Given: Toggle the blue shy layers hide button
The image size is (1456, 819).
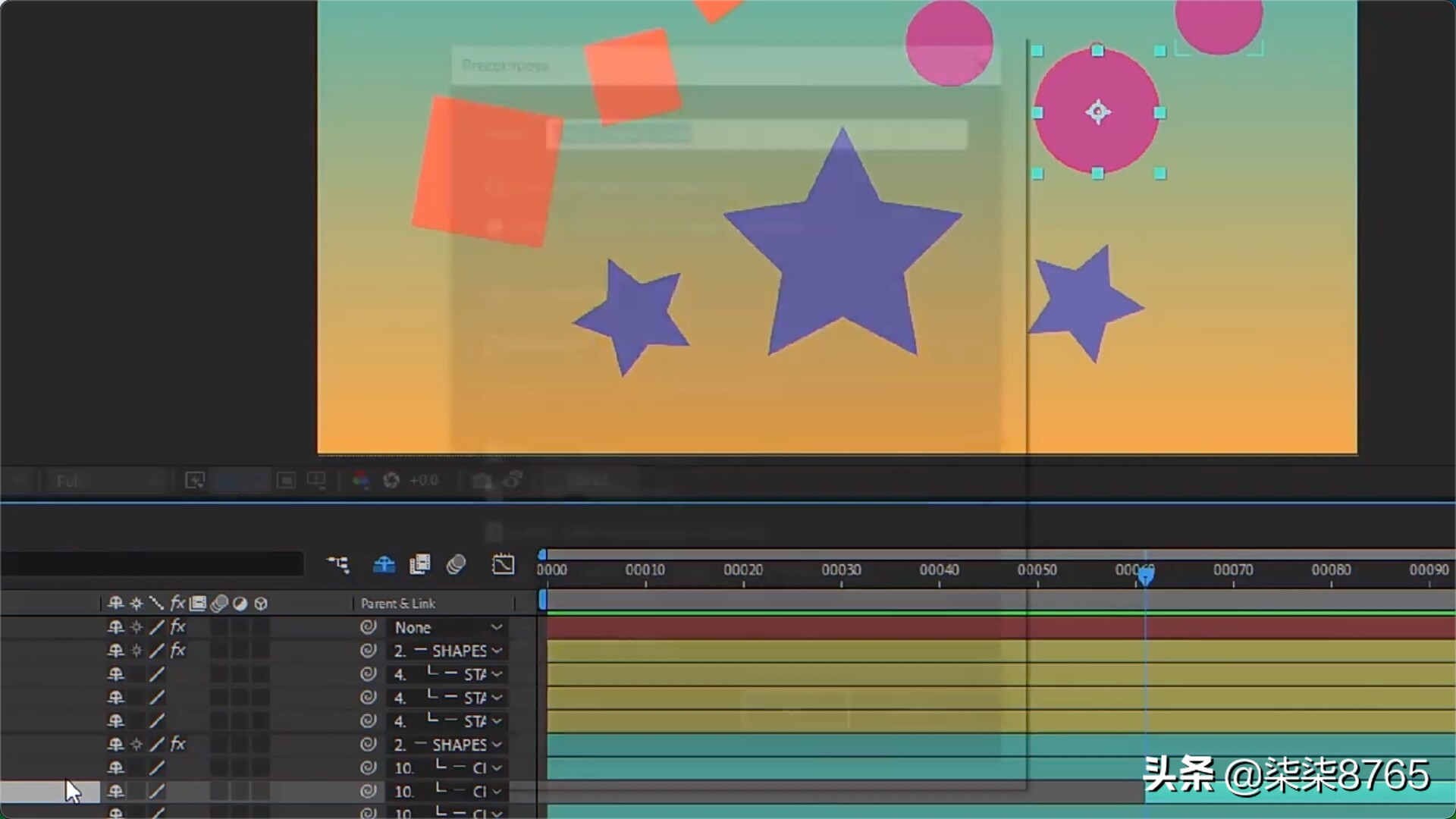Looking at the screenshot, I should 384,565.
